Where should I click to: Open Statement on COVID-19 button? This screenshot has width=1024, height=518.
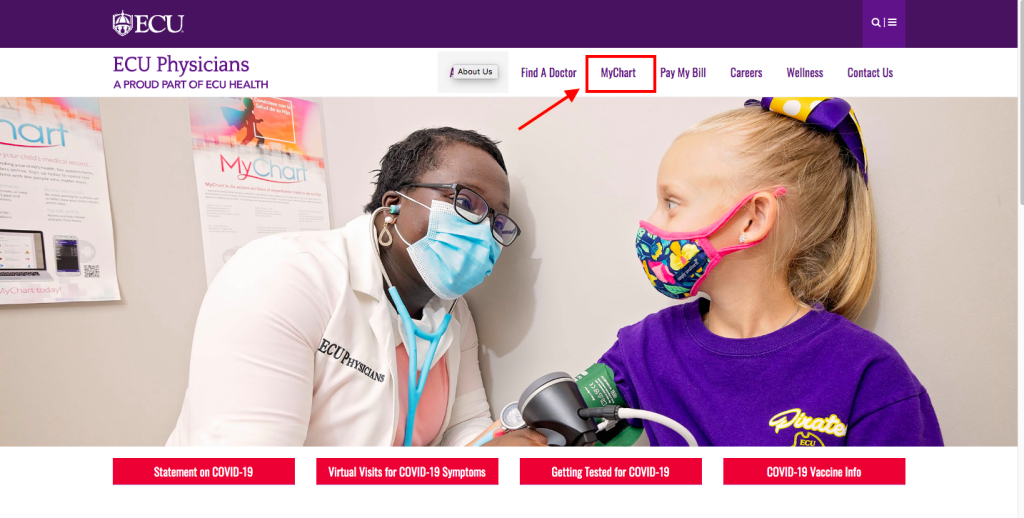pyautogui.click(x=204, y=472)
